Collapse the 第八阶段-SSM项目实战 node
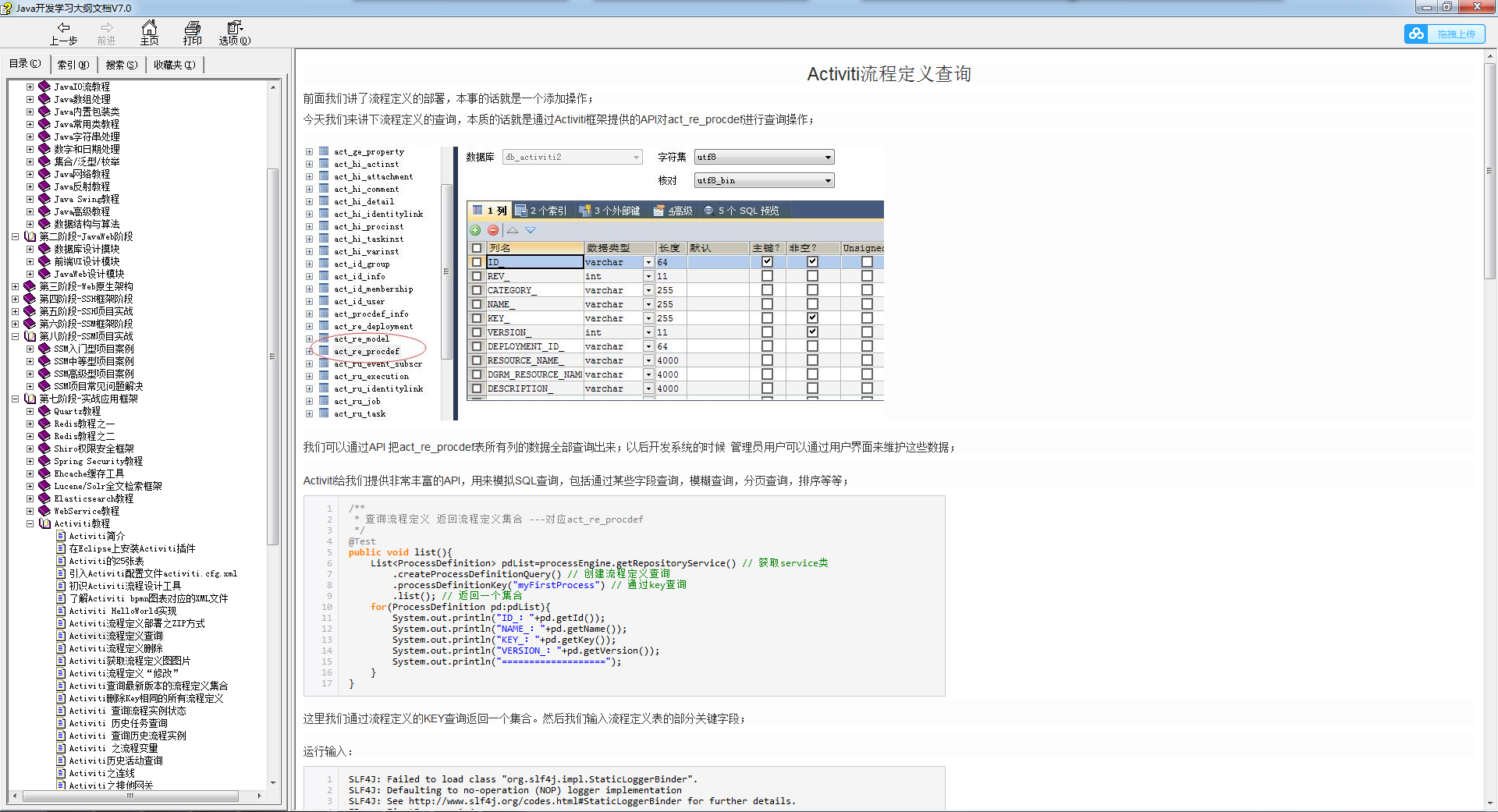 click(x=15, y=336)
